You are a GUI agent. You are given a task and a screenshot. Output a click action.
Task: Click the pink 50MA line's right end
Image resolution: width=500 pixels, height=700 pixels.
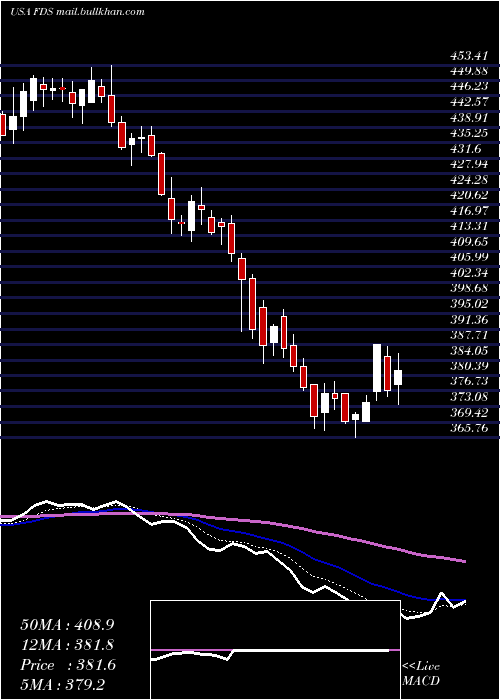coord(464,561)
